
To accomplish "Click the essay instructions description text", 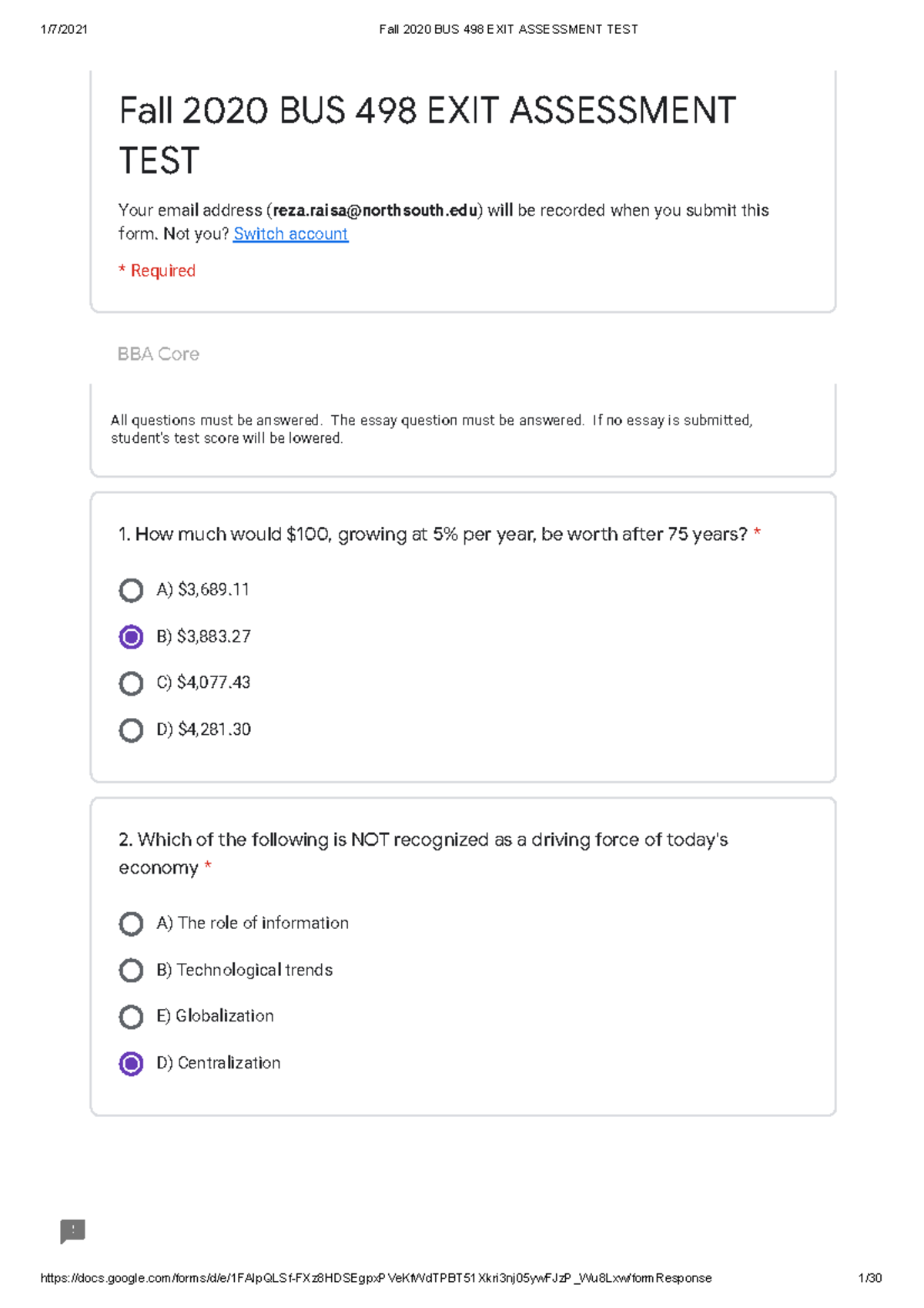I will [x=431, y=429].
